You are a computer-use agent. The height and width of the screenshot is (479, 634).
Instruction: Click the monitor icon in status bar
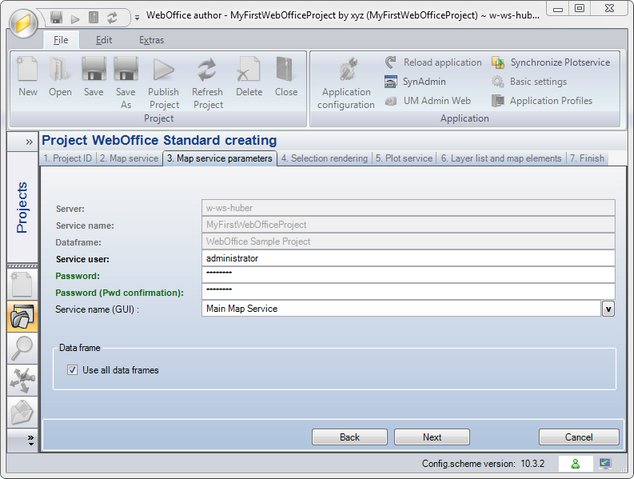(605, 463)
